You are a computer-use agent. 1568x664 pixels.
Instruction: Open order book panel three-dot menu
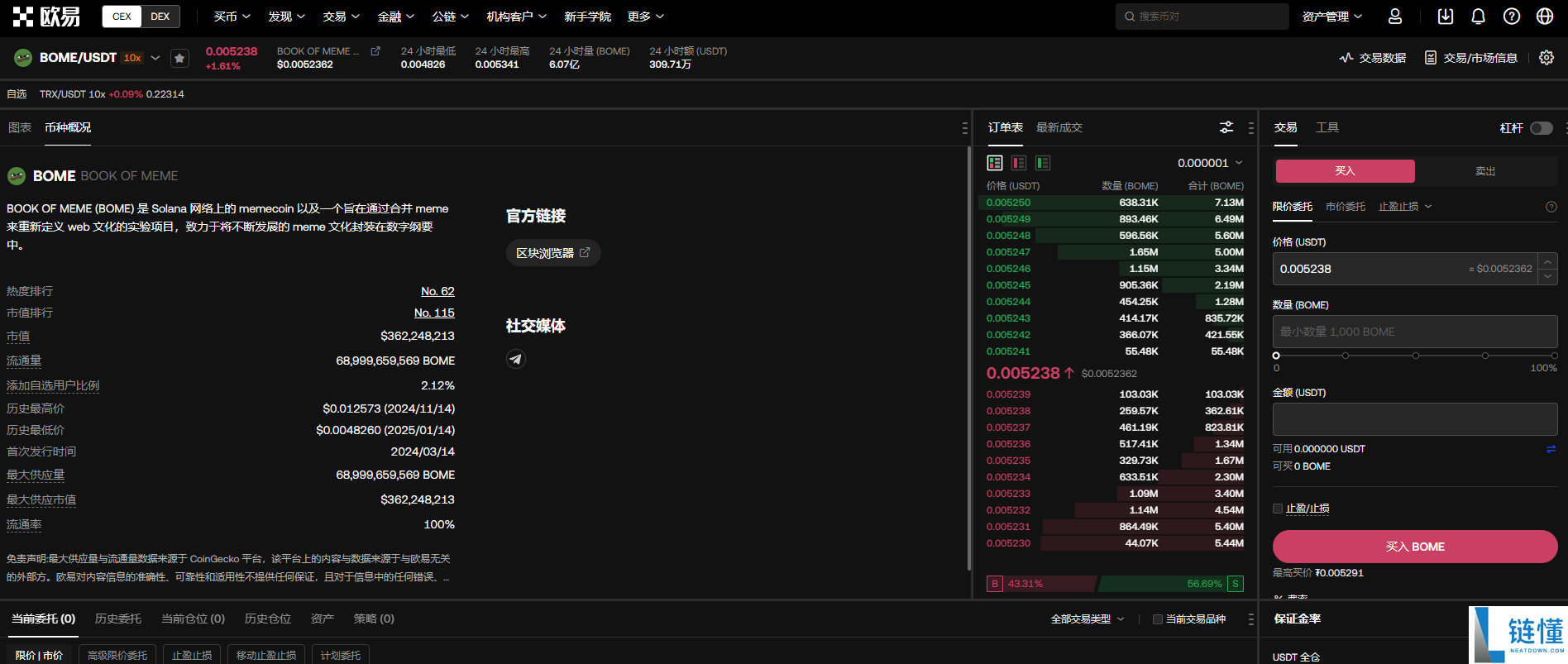click(1250, 128)
